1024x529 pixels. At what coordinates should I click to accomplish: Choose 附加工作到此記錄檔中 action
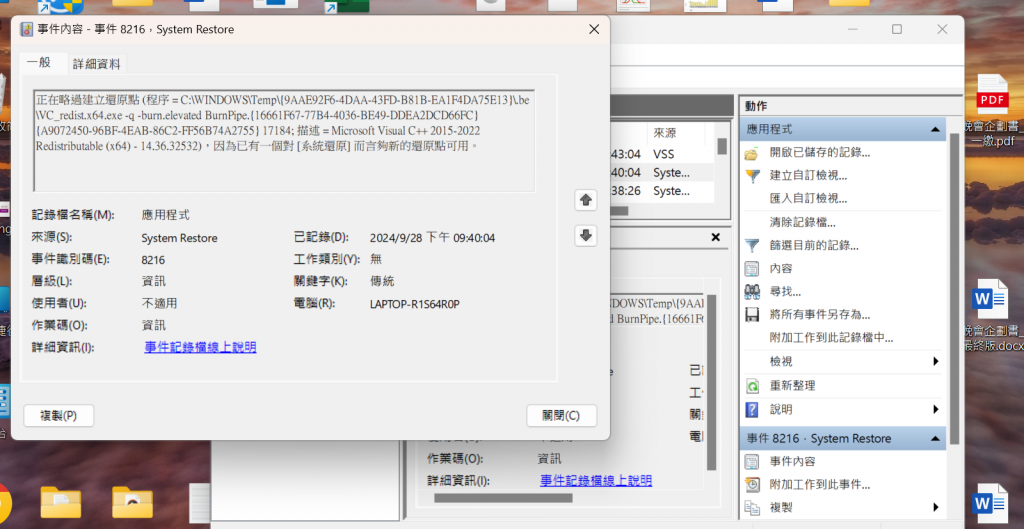tap(831, 338)
